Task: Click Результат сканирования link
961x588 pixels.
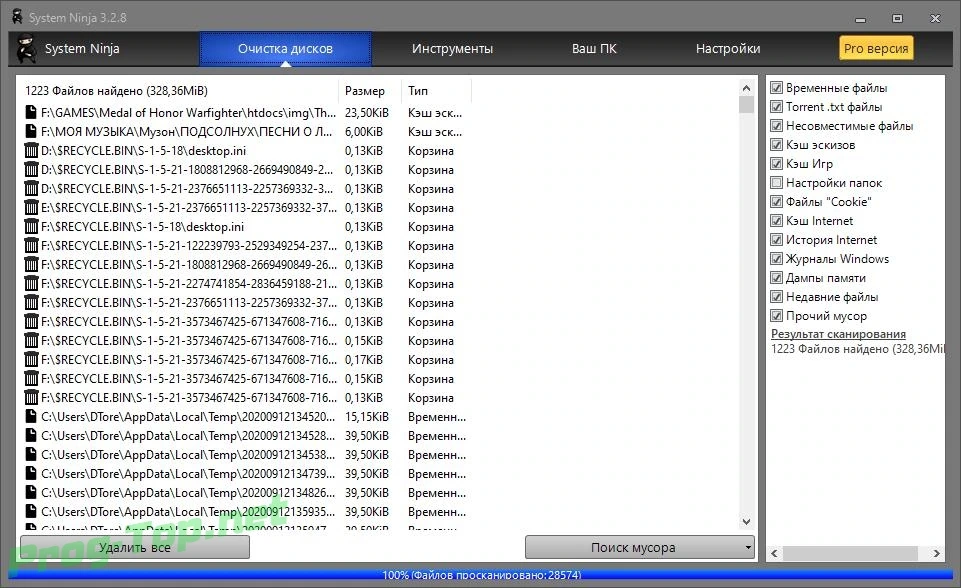Action: point(838,334)
